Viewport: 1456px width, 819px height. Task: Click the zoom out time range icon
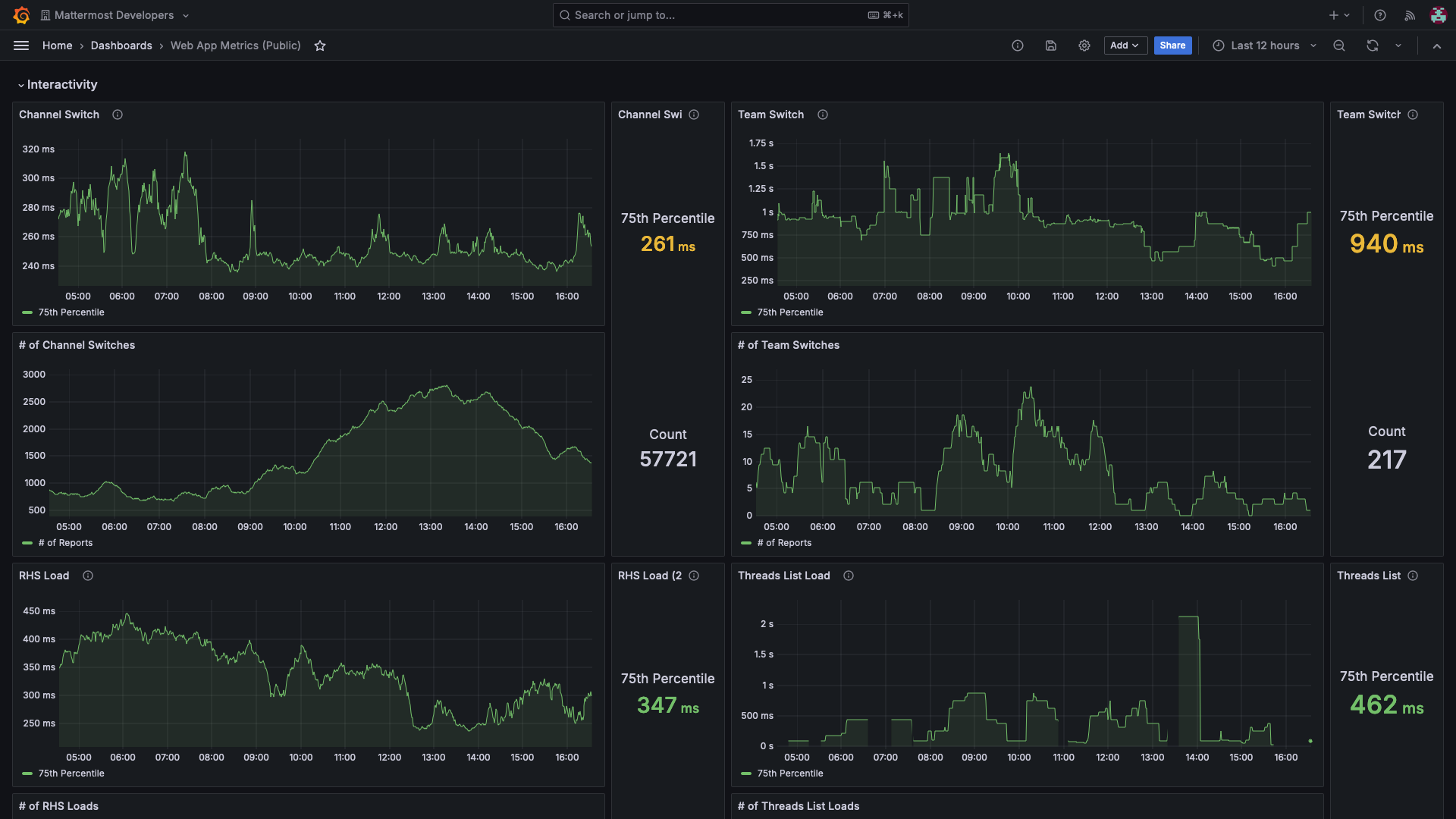click(1339, 45)
